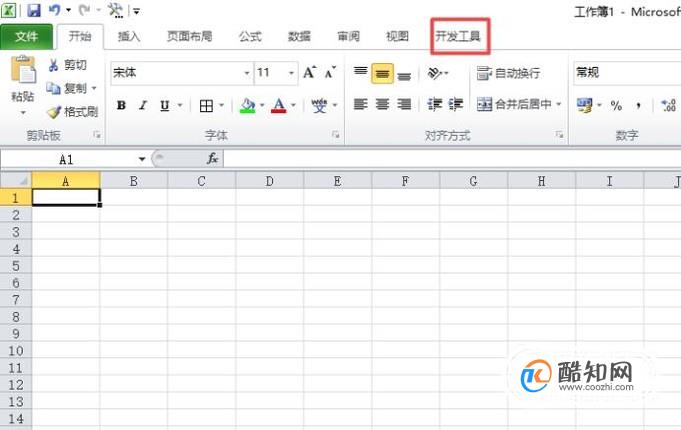Select bottom align icon
The image size is (681, 430).
point(404,74)
